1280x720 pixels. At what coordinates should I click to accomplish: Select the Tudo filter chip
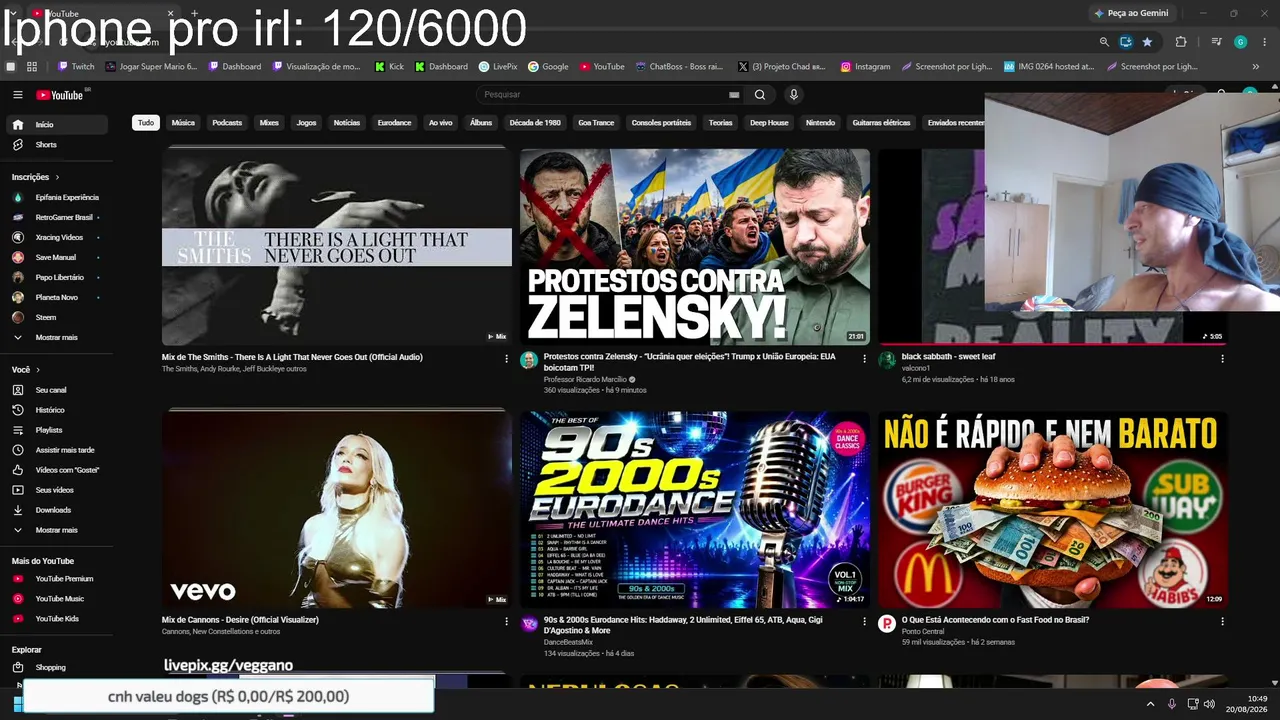pyautogui.click(x=146, y=123)
